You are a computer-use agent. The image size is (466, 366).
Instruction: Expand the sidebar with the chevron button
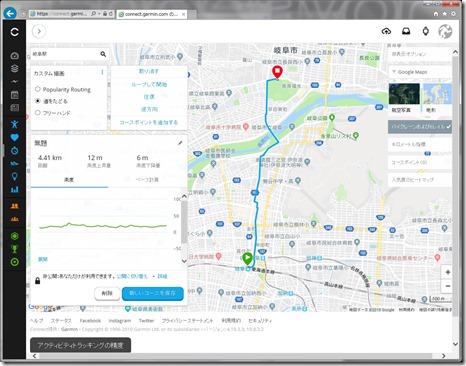[39, 31]
